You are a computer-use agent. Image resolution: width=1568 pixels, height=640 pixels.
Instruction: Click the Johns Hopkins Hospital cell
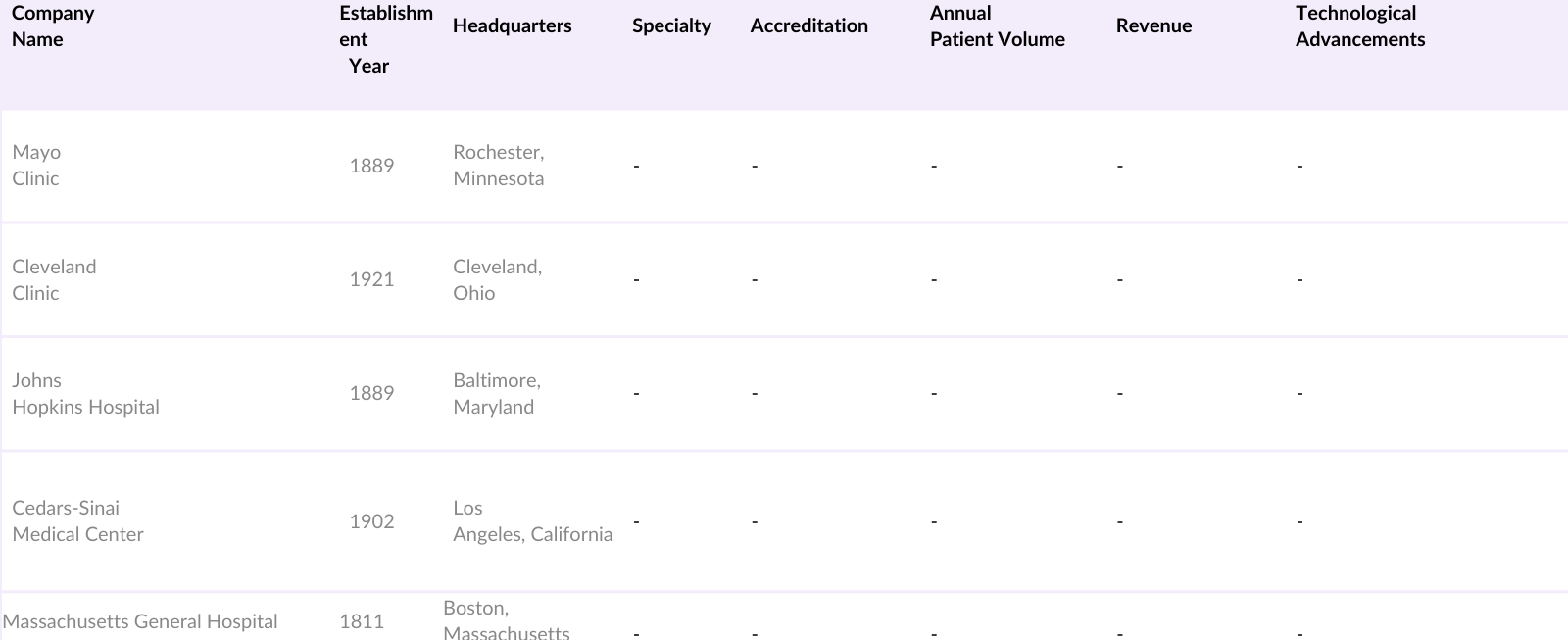(x=85, y=394)
